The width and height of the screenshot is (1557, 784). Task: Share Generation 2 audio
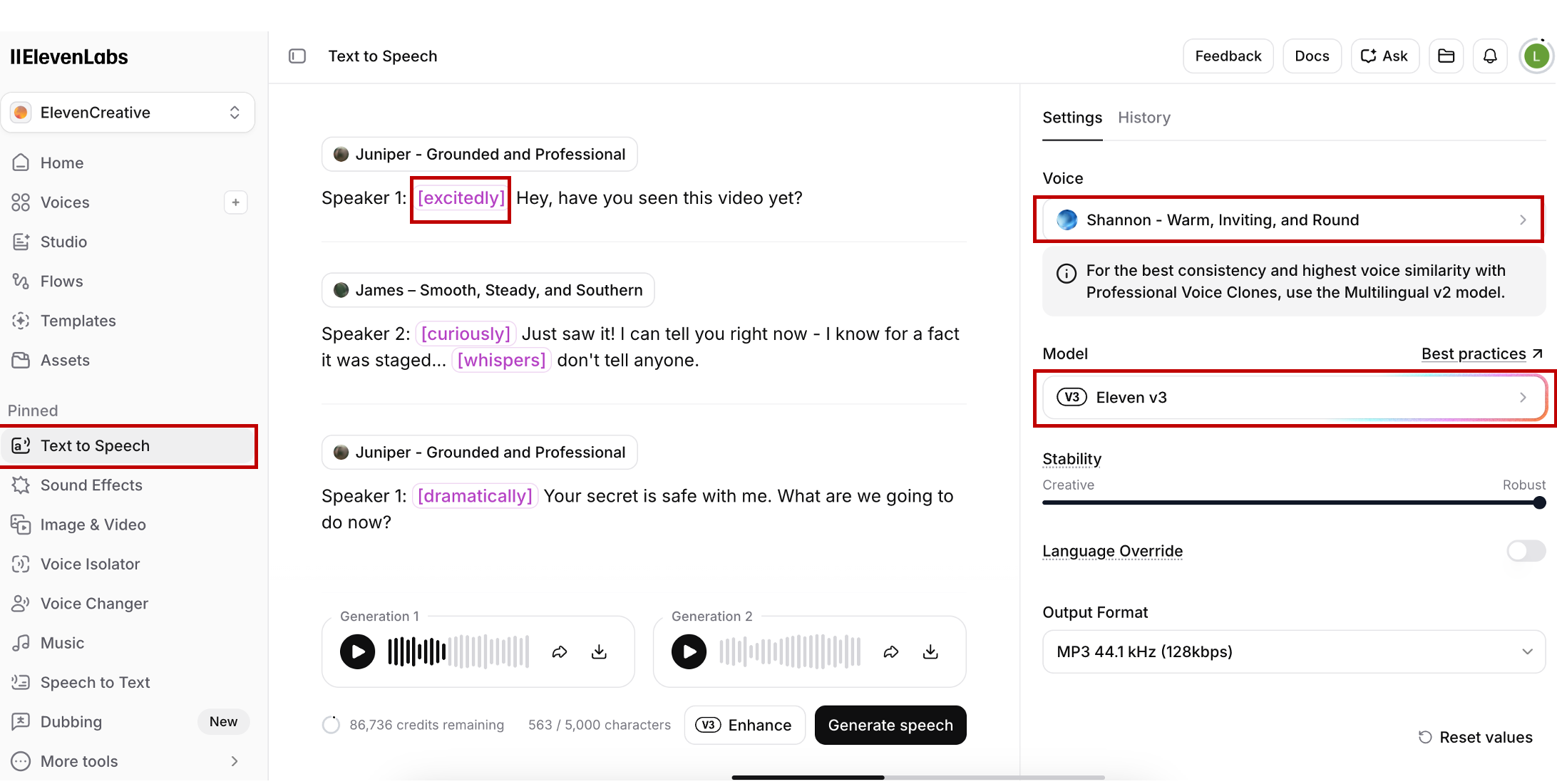point(891,651)
